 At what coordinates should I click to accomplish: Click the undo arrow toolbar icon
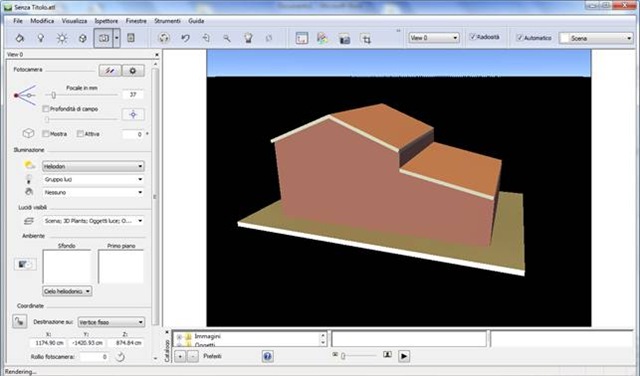coord(185,38)
